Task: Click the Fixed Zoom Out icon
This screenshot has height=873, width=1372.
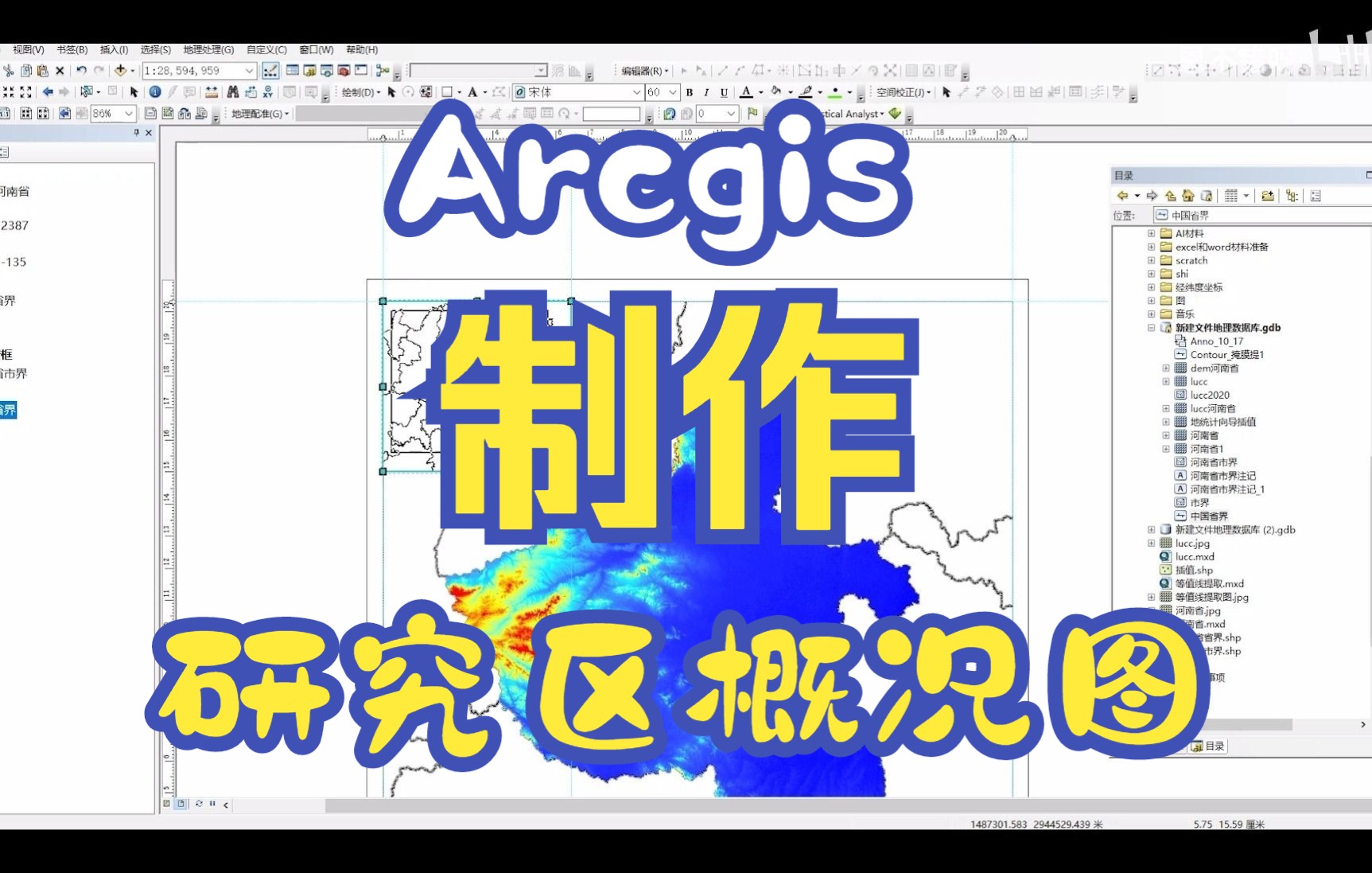Action: coord(25,92)
